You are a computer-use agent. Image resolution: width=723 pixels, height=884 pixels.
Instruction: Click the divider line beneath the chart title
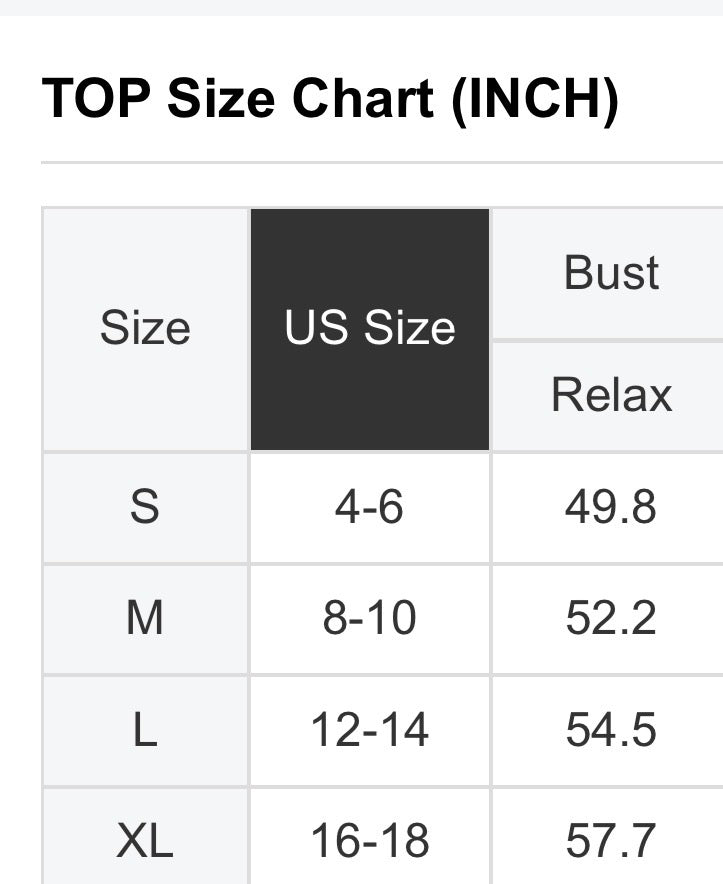click(380, 162)
